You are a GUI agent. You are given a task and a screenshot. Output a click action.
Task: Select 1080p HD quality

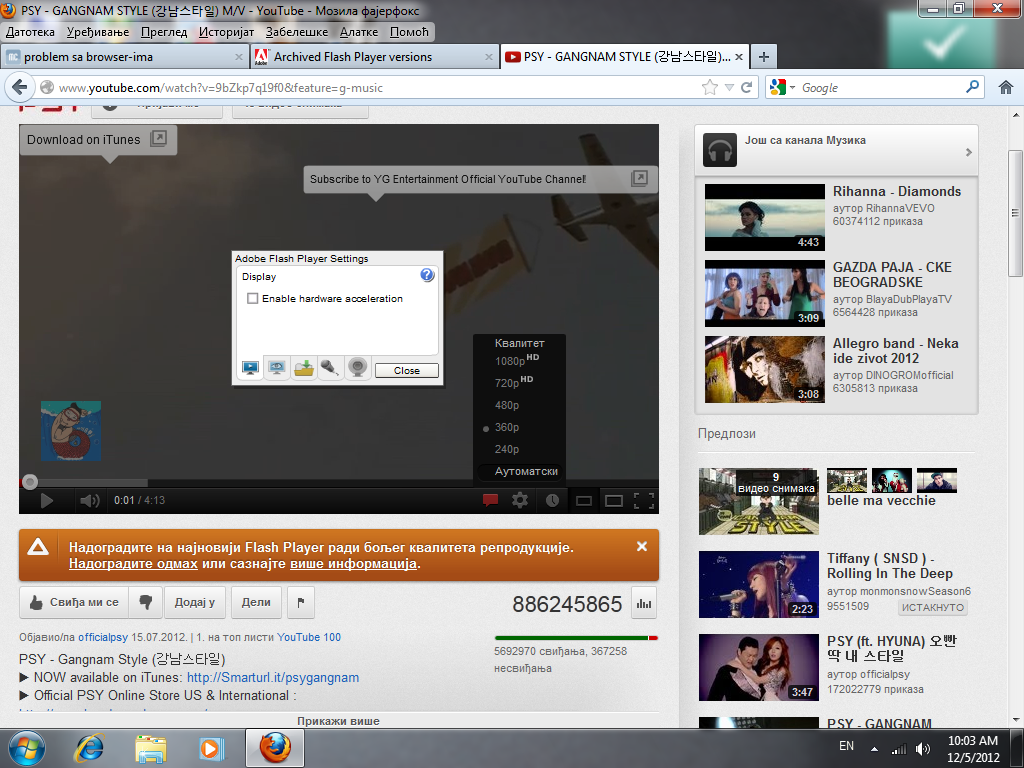click(519, 360)
